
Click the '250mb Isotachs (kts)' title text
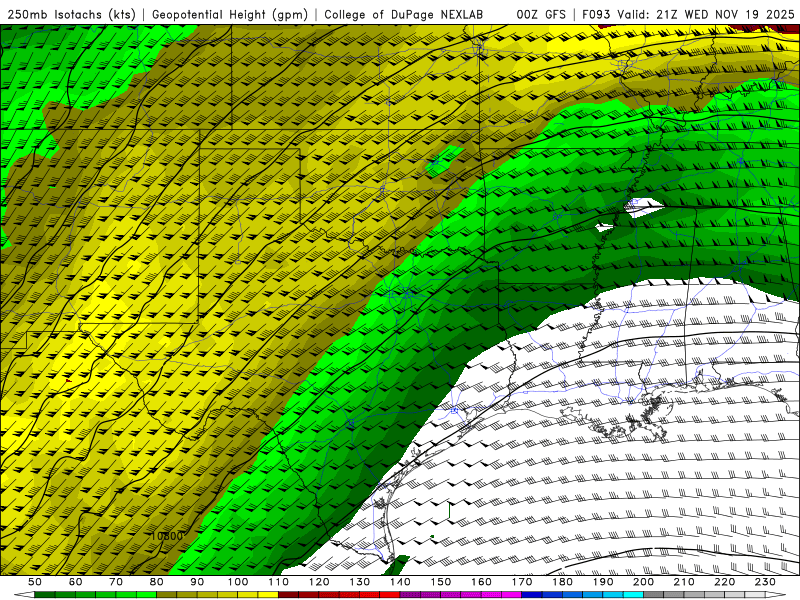point(72,14)
